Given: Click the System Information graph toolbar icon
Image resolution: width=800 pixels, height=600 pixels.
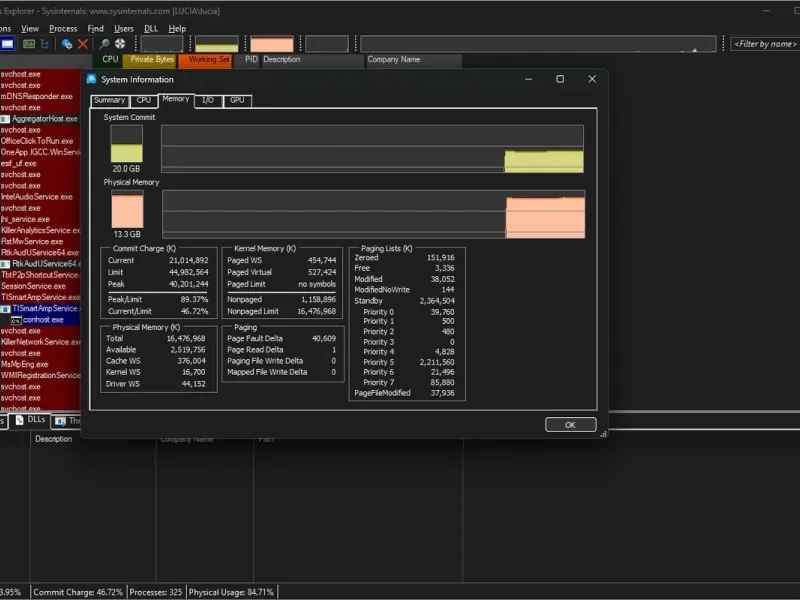Looking at the screenshot, I should click(x=29, y=44).
